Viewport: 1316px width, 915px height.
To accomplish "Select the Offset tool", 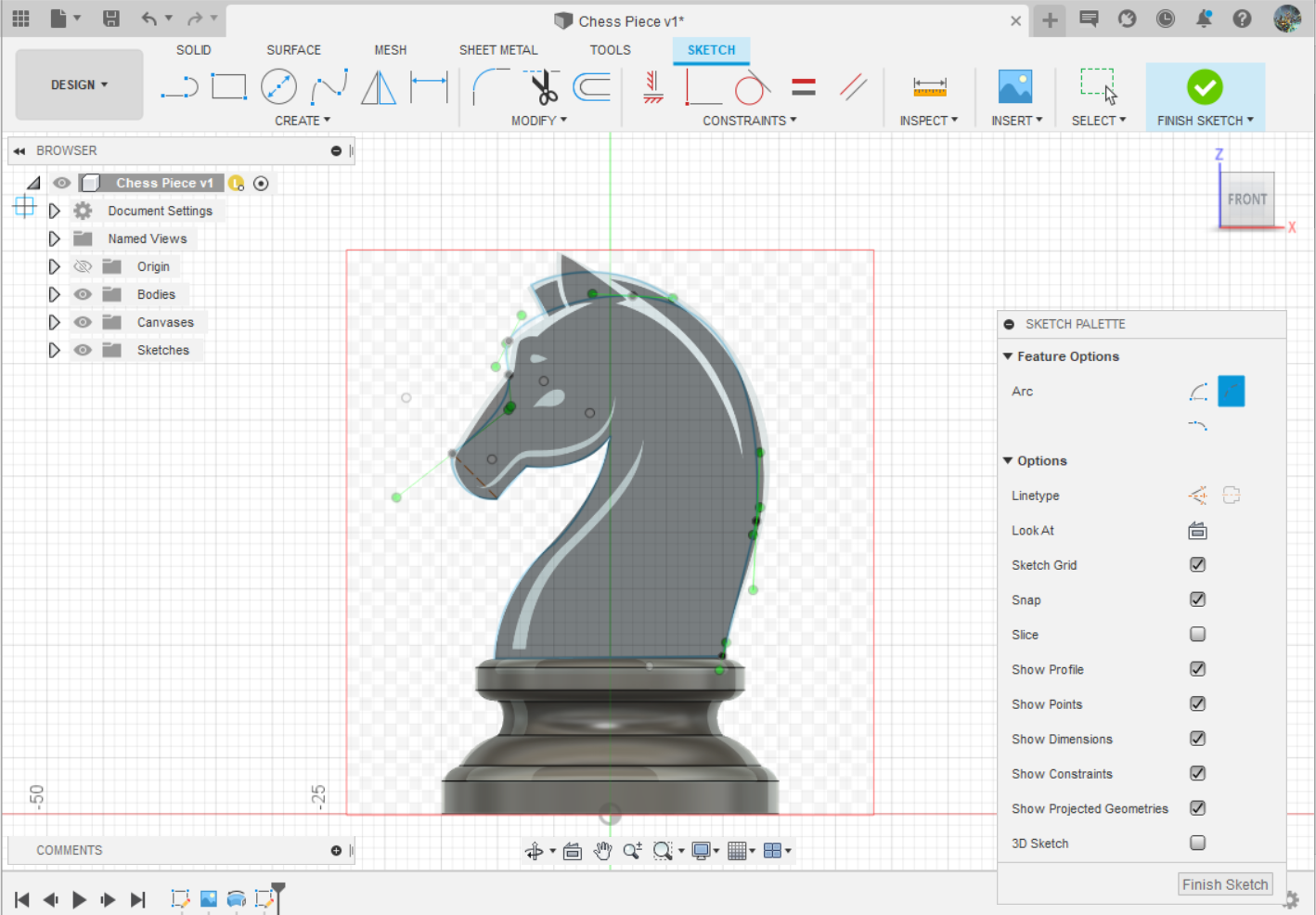I will [592, 87].
